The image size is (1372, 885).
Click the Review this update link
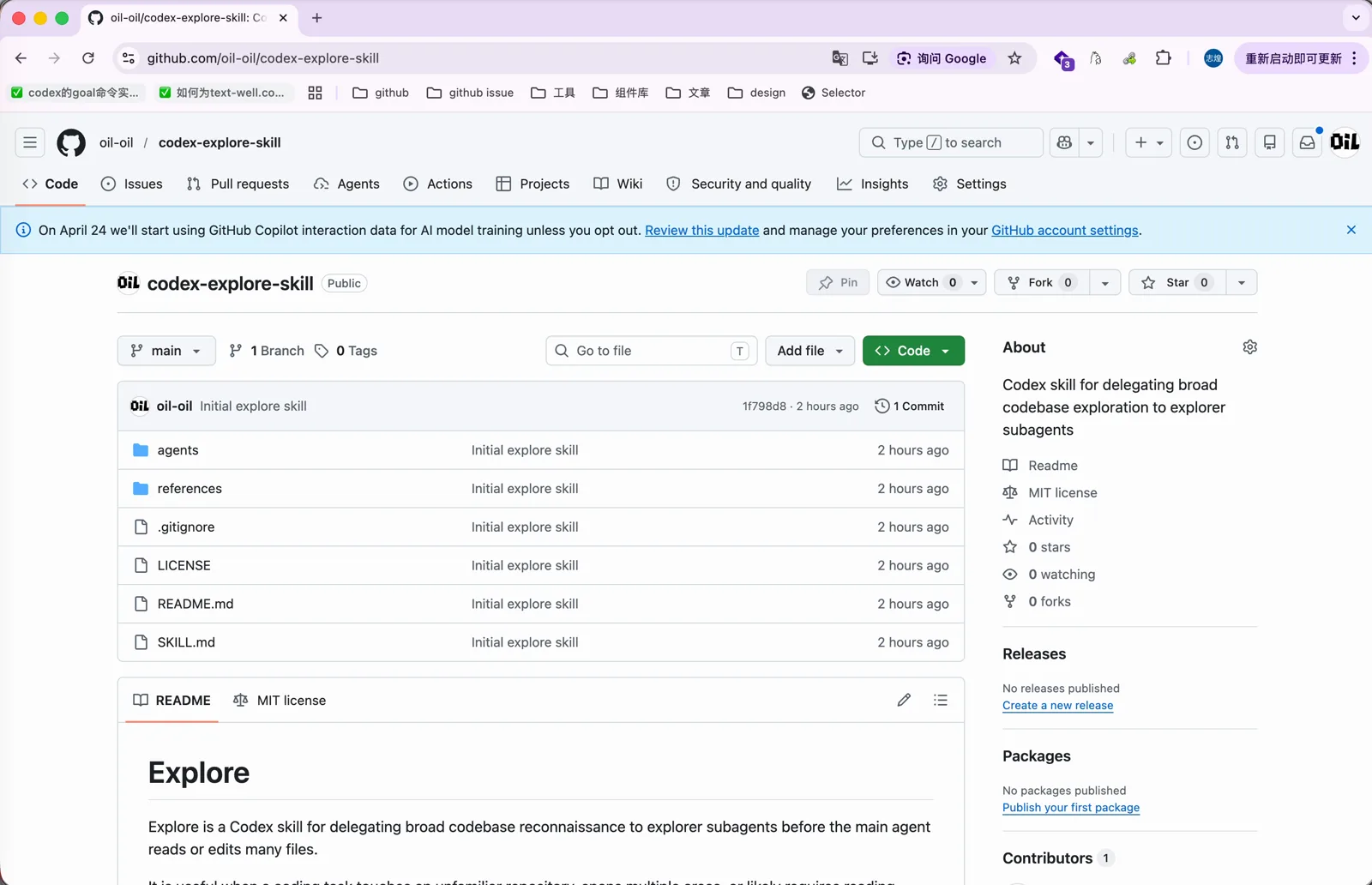702,230
